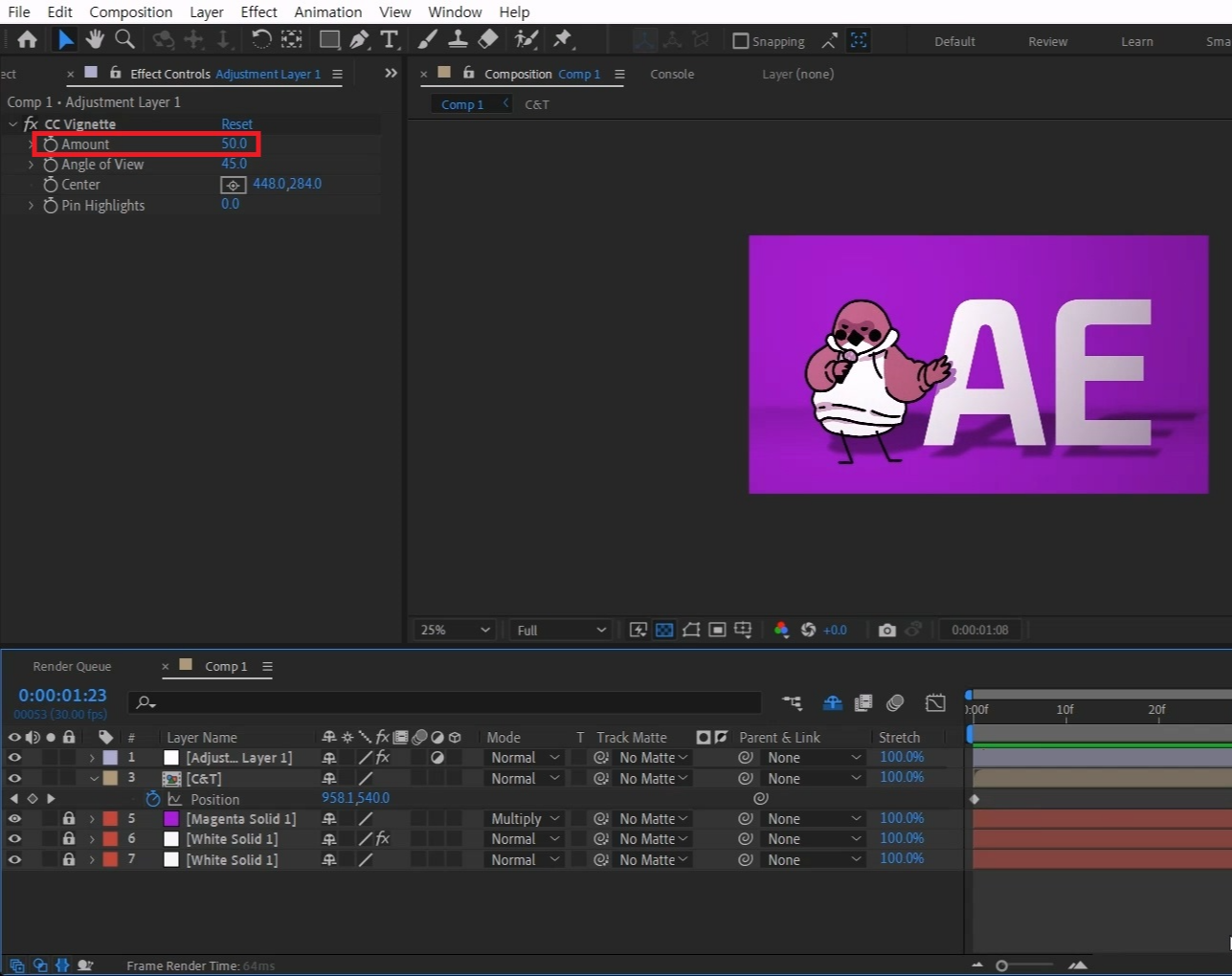Select the Puppet Pin tool
The height and width of the screenshot is (976, 1232).
[563, 39]
